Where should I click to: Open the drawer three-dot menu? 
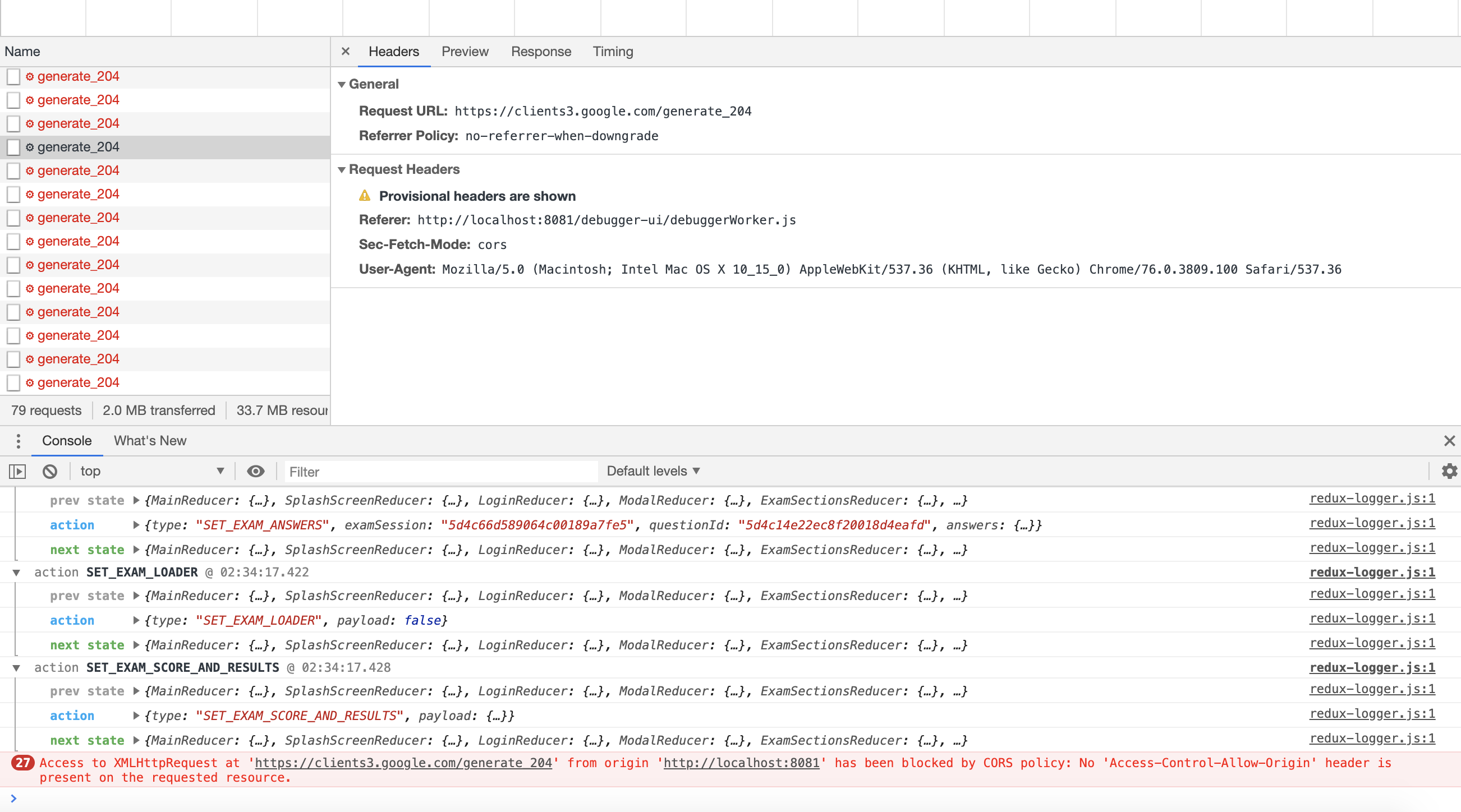(x=18, y=441)
